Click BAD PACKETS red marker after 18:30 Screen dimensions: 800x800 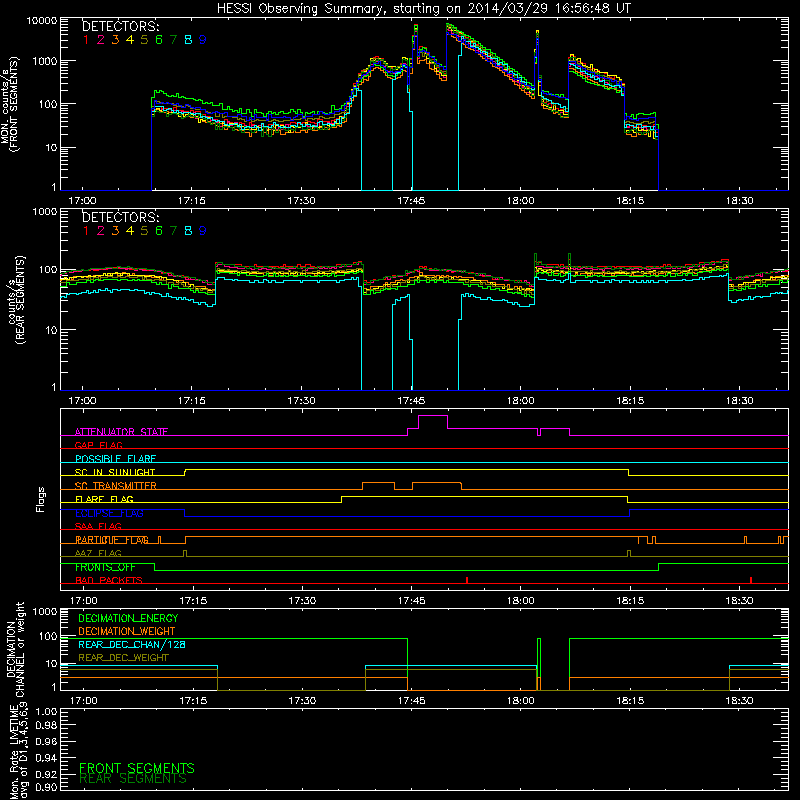pos(751,580)
